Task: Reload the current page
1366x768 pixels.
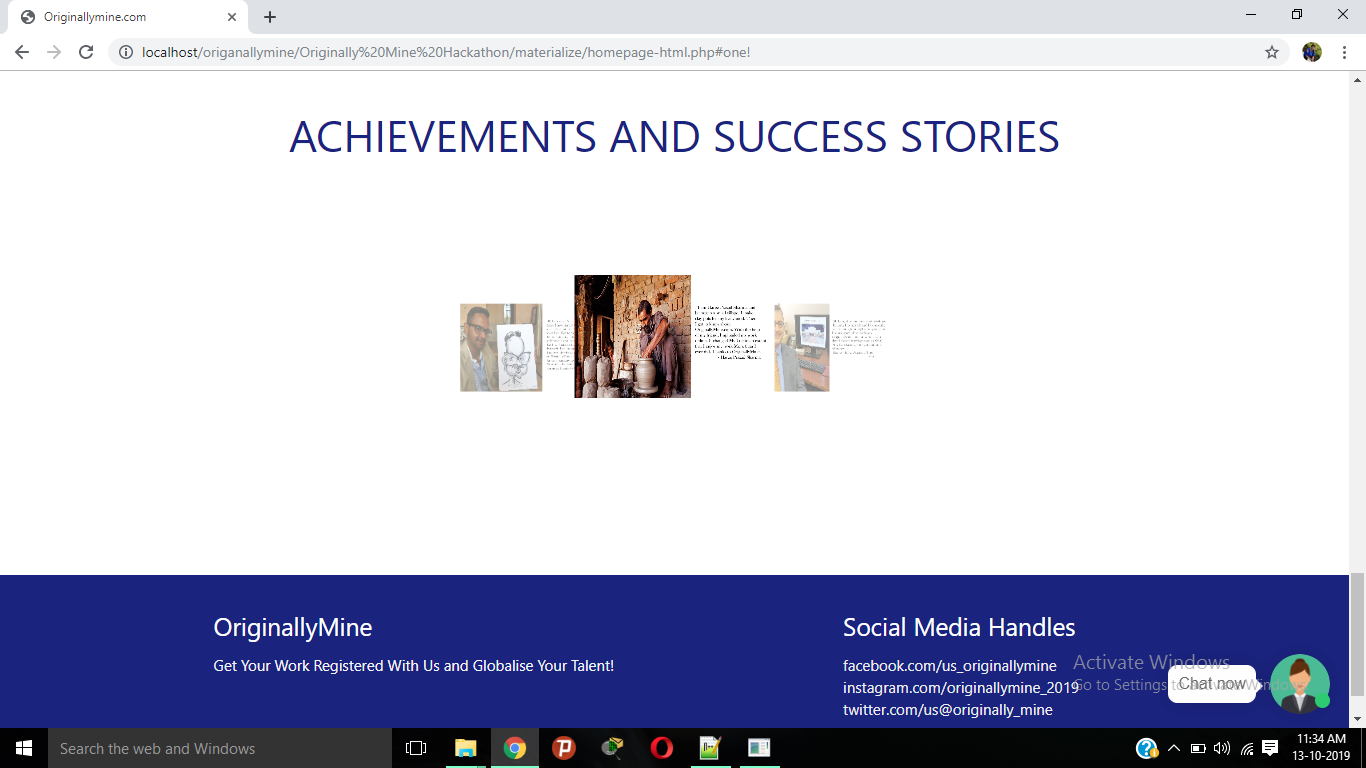Action: 86,52
